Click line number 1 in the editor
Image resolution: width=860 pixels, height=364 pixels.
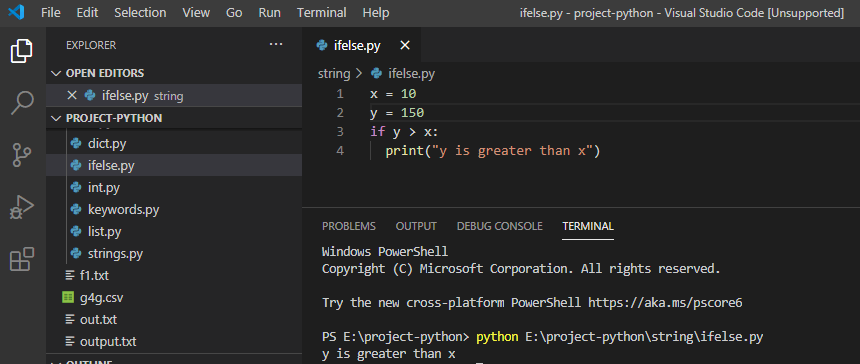click(x=340, y=94)
